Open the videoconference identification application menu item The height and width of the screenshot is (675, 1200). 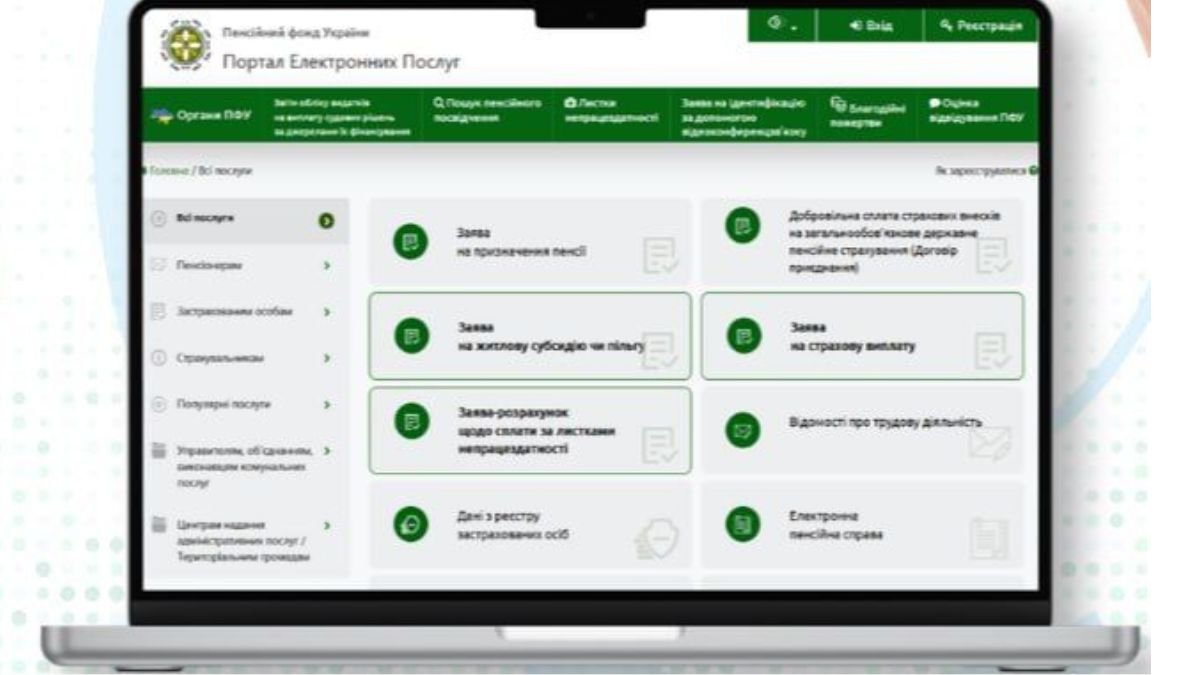click(743, 117)
